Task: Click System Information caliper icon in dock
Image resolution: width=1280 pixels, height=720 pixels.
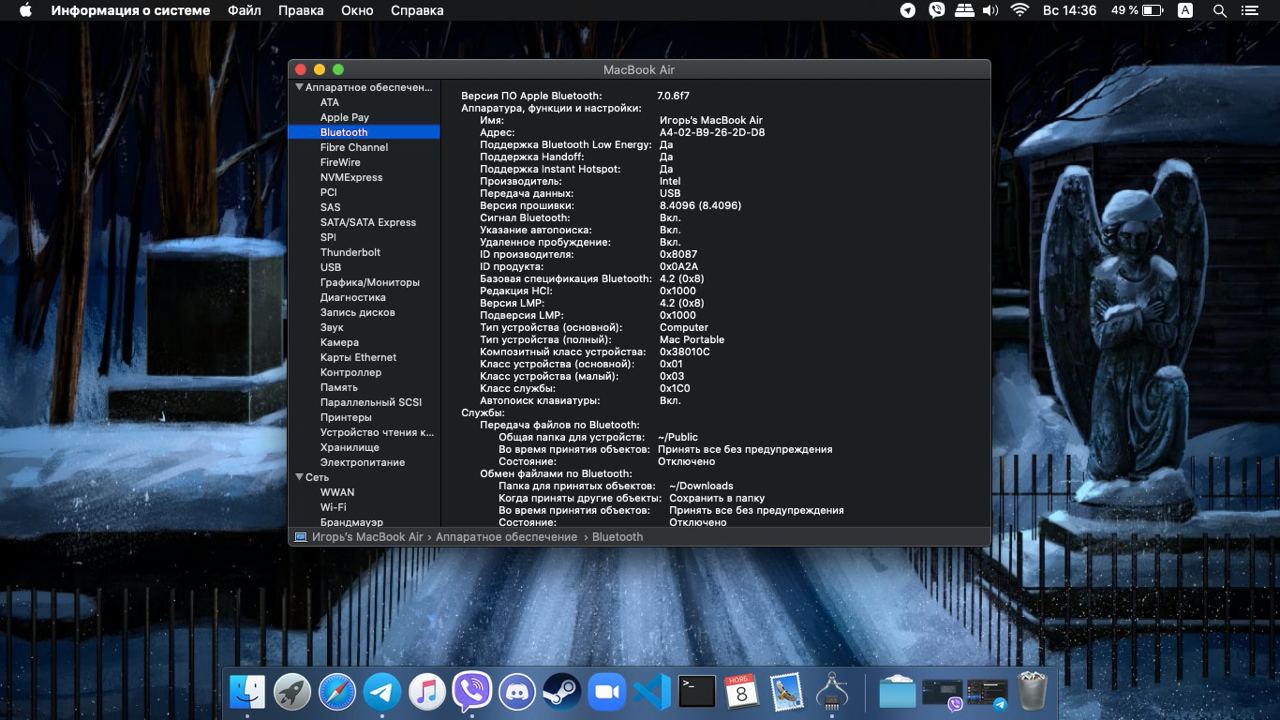Action: click(832, 691)
